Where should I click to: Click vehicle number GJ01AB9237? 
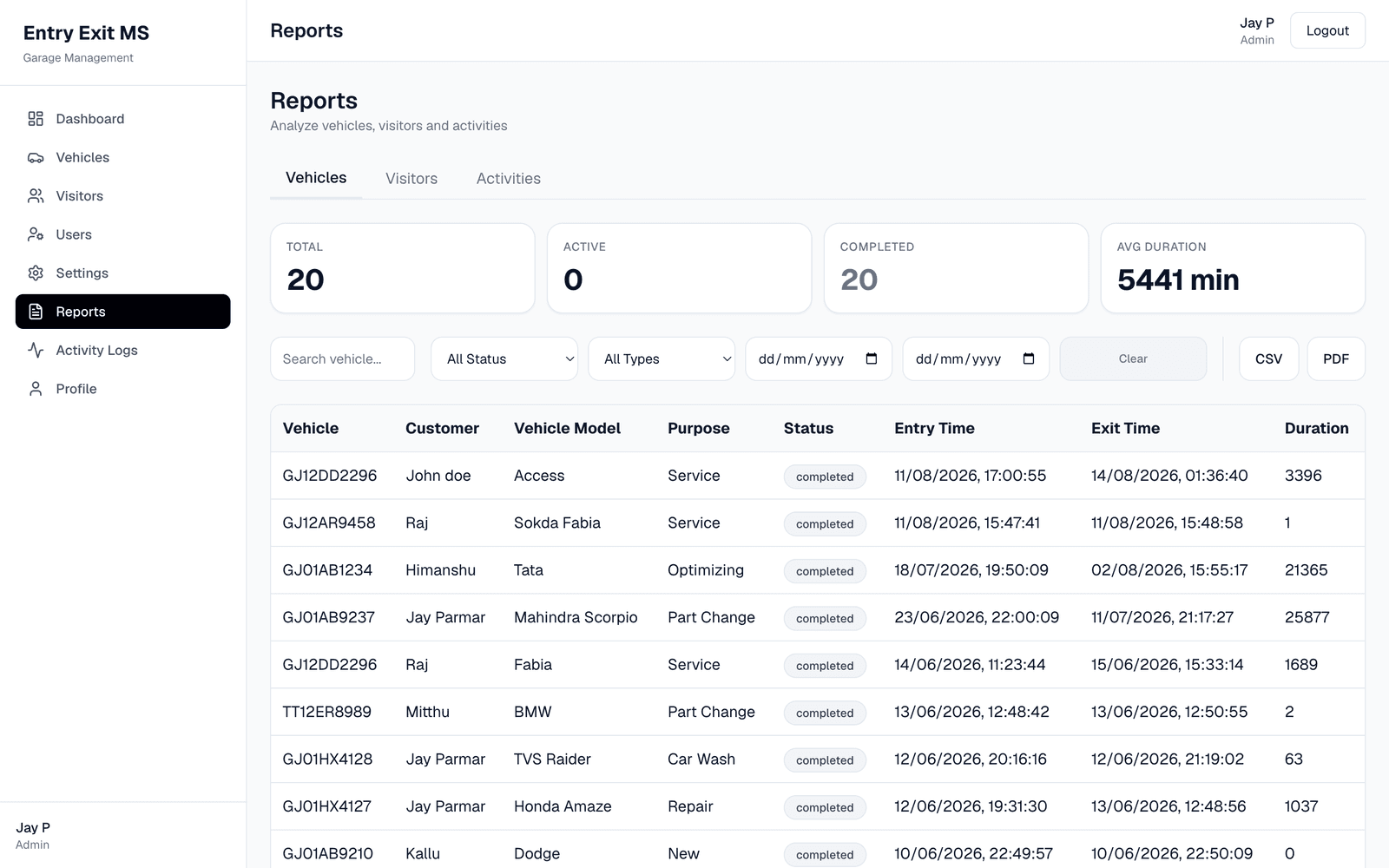pyautogui.click(x=328, y=617)
